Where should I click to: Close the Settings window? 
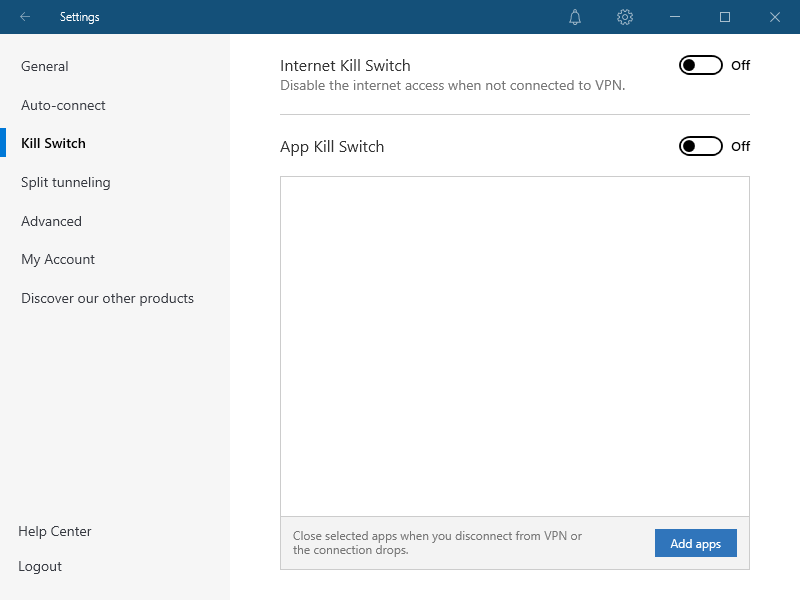pos(775,17)
